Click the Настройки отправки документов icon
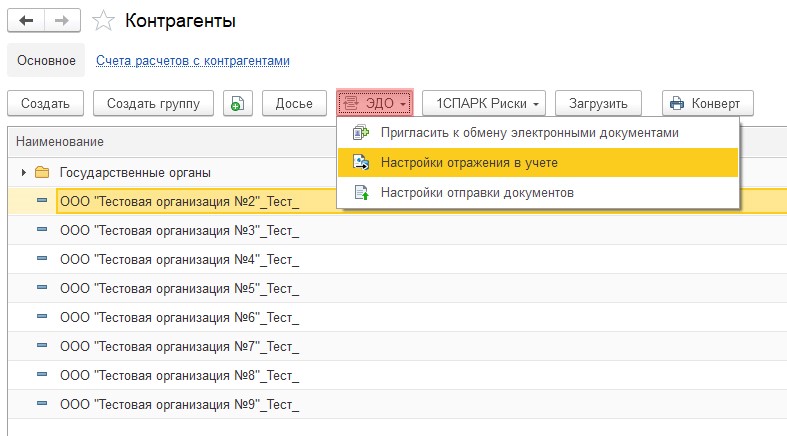The width and height of the screenshot is (787, 436). [360, 192]
